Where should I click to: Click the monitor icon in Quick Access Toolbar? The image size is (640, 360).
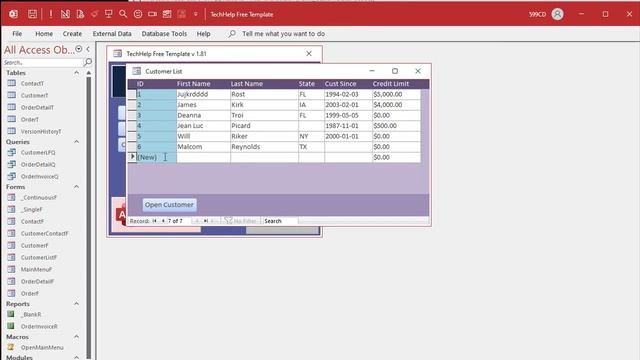tap(109, 14)
